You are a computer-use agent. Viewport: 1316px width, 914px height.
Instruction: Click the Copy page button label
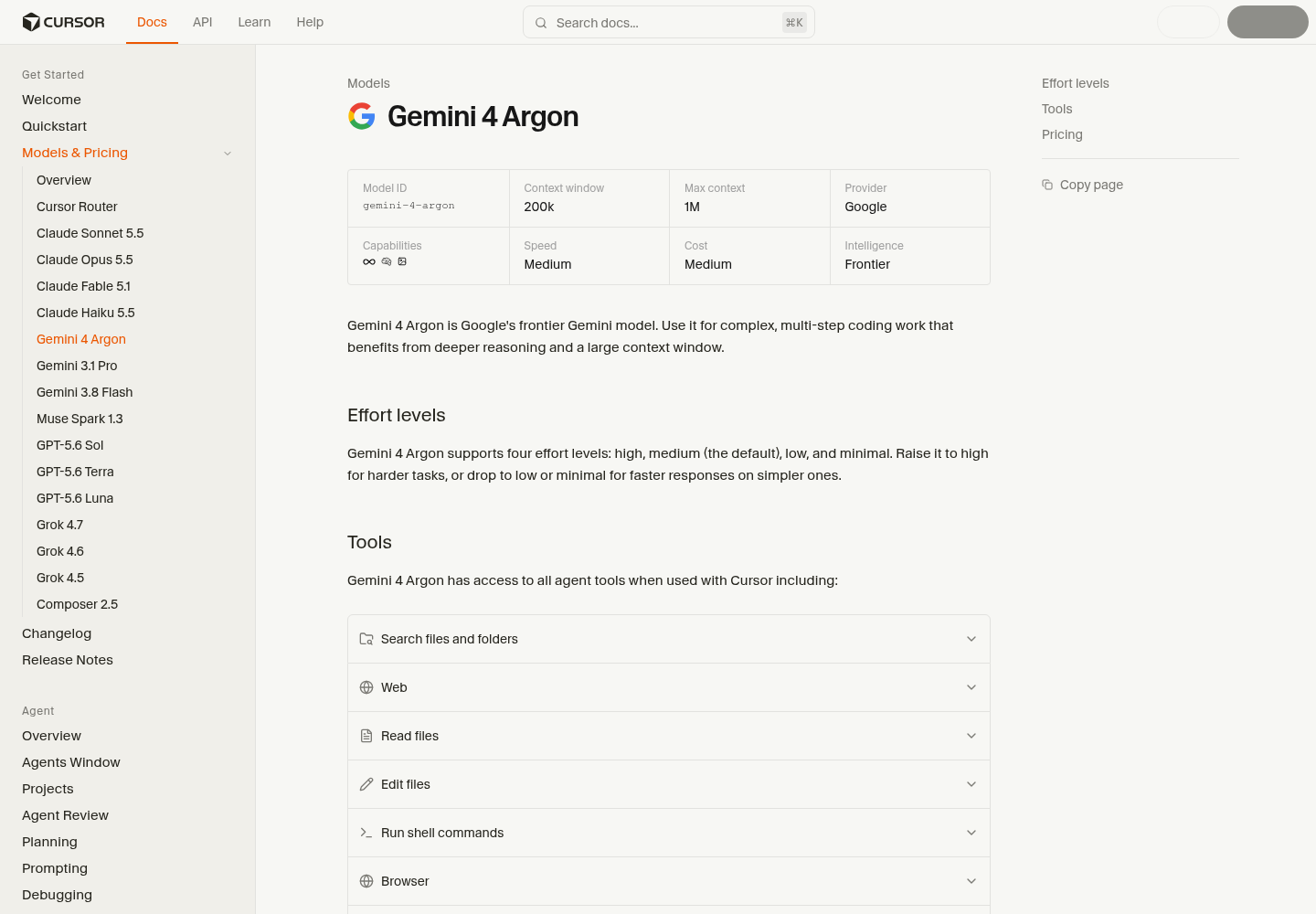click(x=1091, y=185)
